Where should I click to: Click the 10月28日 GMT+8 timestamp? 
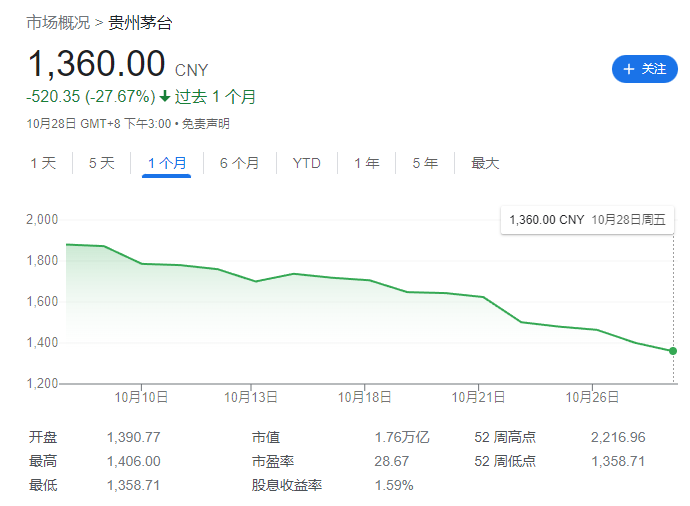point(99,124)
